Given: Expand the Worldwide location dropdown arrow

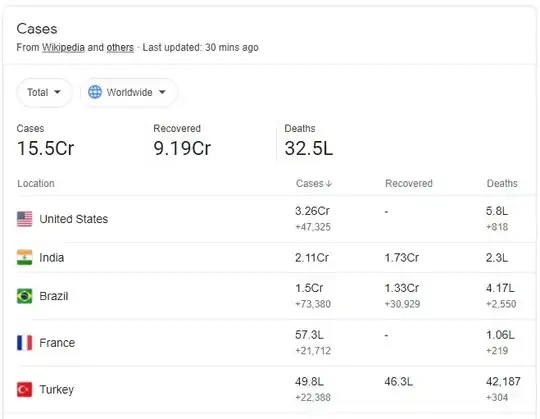Looking at the screenshot, I should pyautogui.click(x=162, y=92).
